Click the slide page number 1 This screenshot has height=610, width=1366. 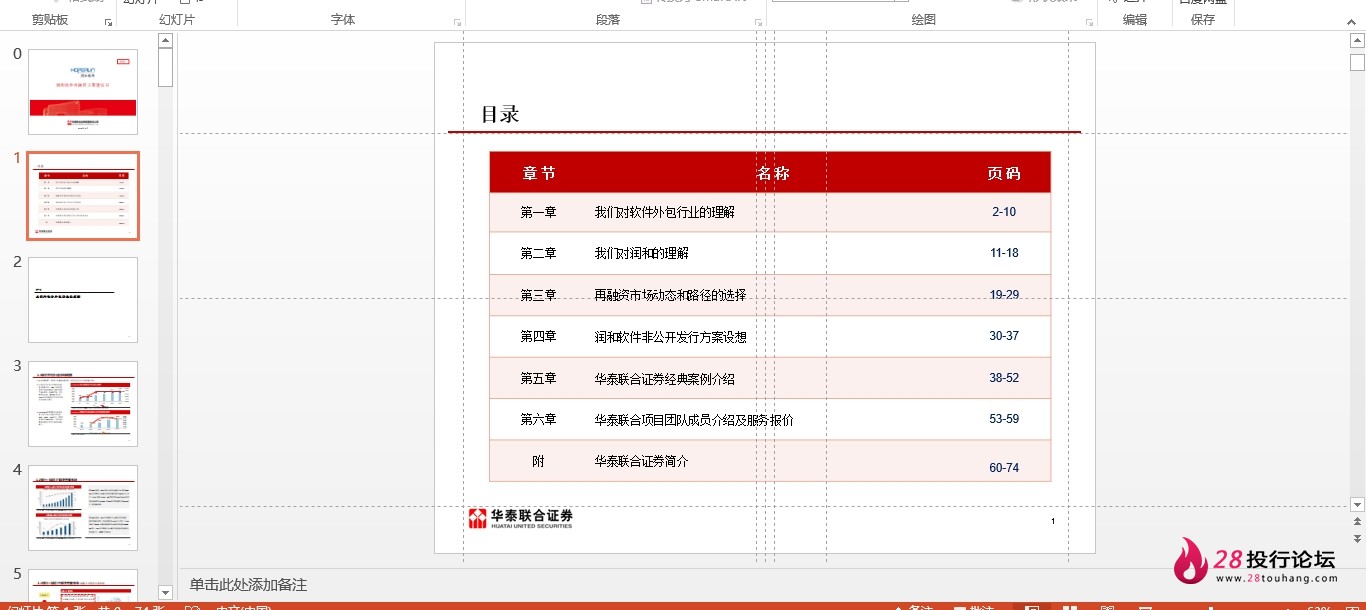(x=1053, y=521)
